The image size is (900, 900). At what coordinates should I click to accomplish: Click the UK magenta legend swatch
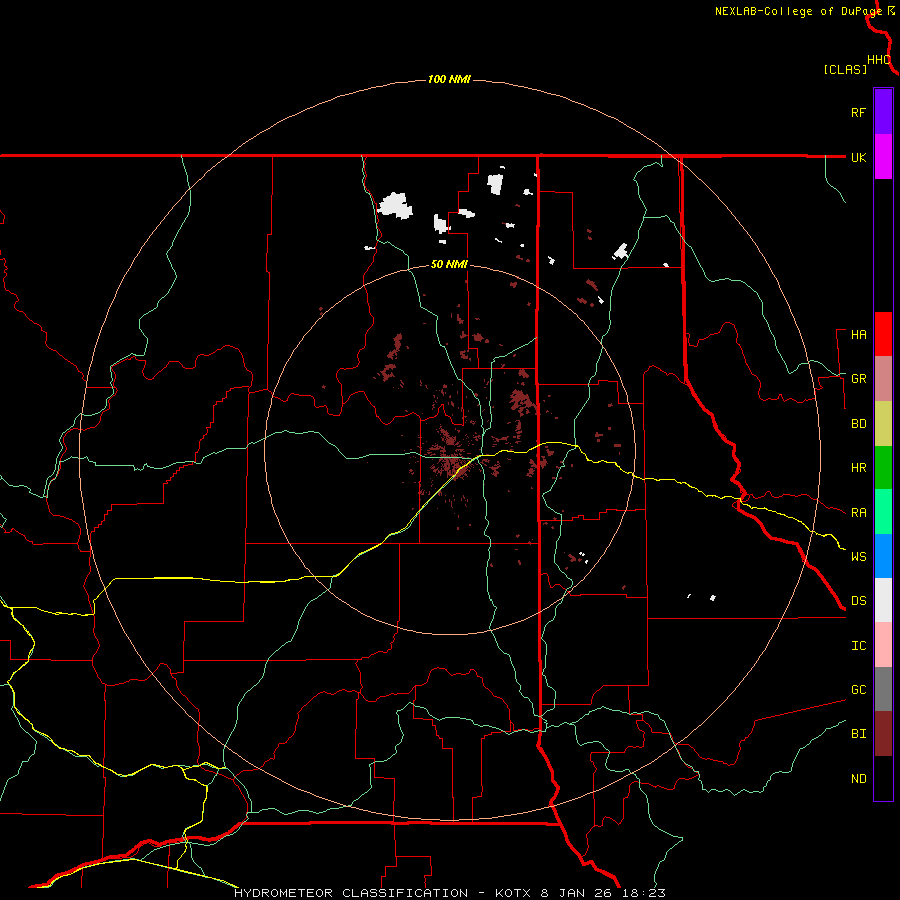(883, 157)
